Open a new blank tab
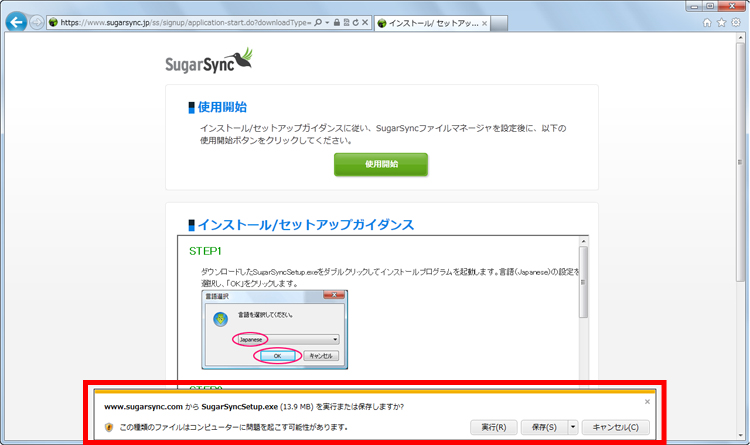This screenshot has width=750, height=445. coord(499,23)
